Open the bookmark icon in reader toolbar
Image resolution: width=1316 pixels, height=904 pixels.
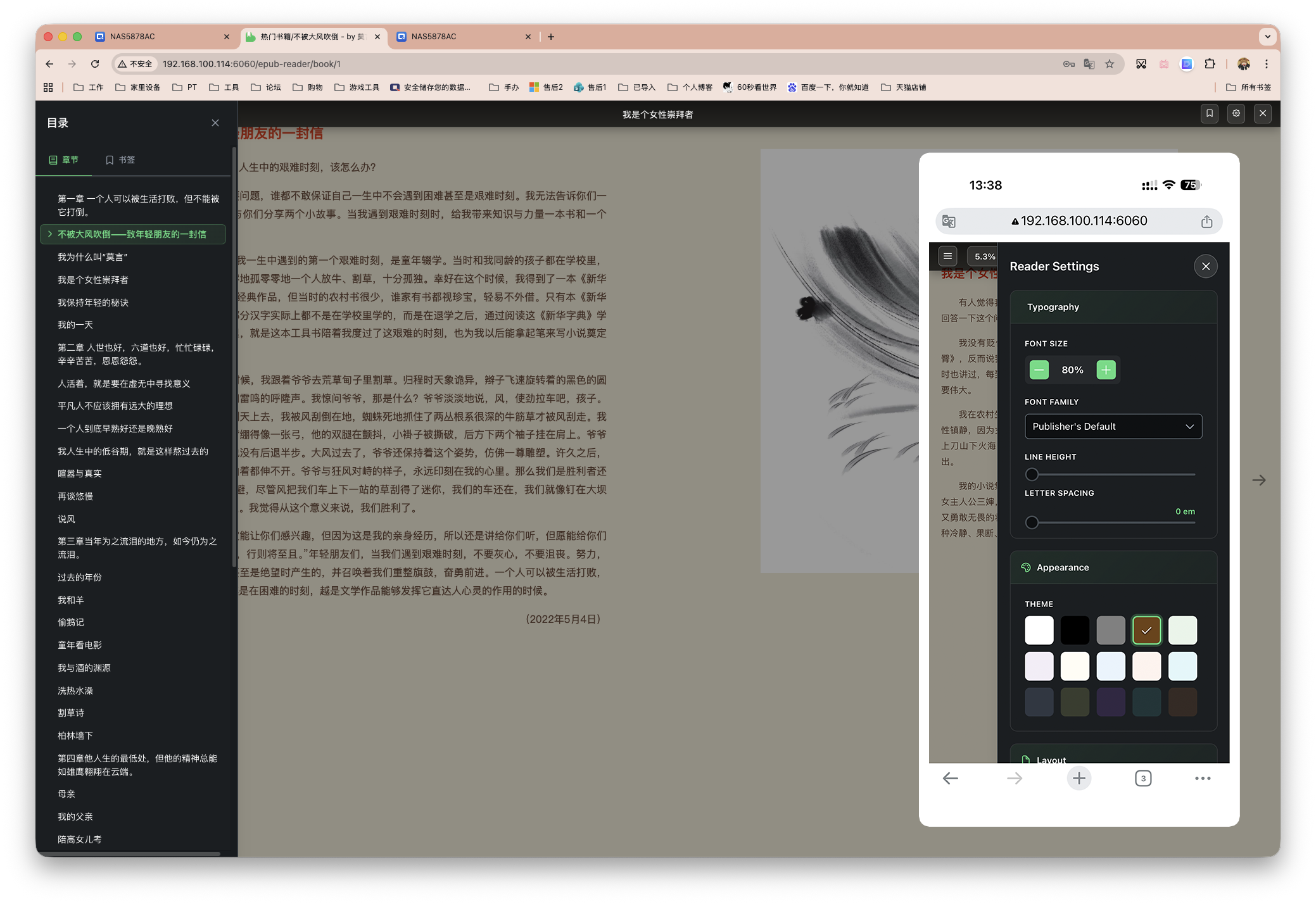(1210, 114)
